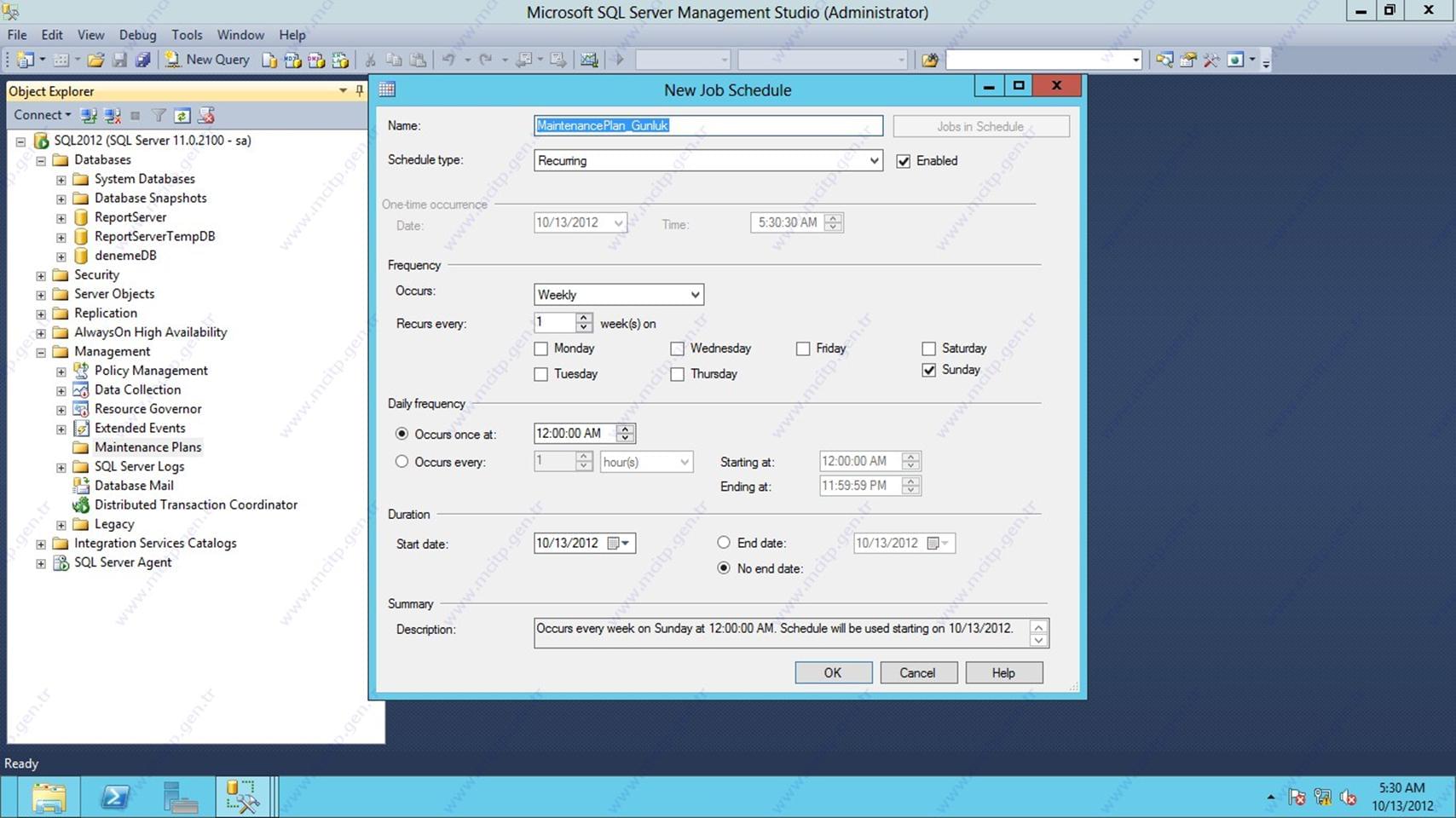Image resolution: width=1456 pixels, height=818 pixels.
Task: Uncheck the Sunday checkbox
Action: pos(928,370)
